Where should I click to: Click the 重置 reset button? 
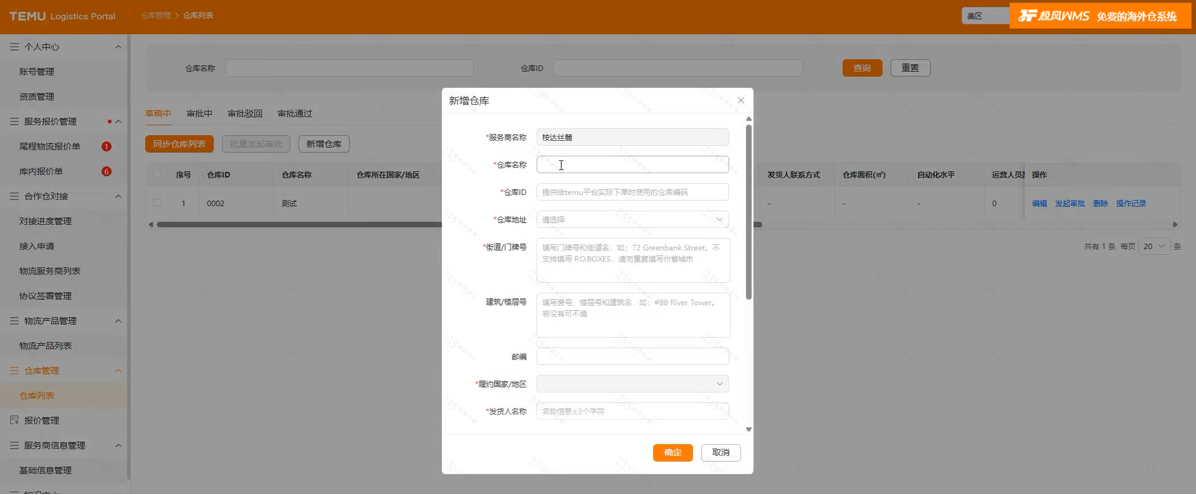pos(910,68)
